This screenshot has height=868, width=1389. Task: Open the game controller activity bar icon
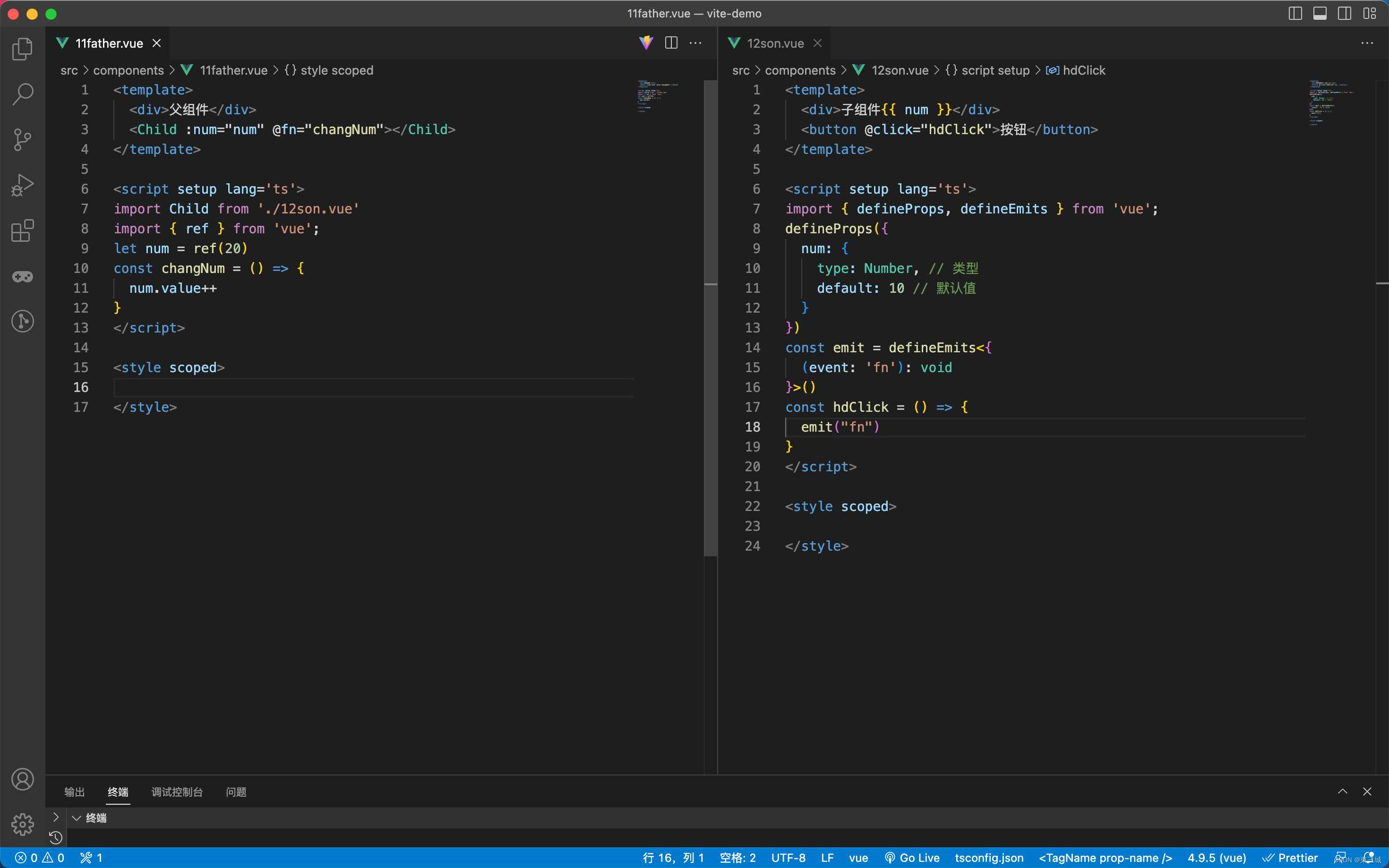[x=22, y=277]
